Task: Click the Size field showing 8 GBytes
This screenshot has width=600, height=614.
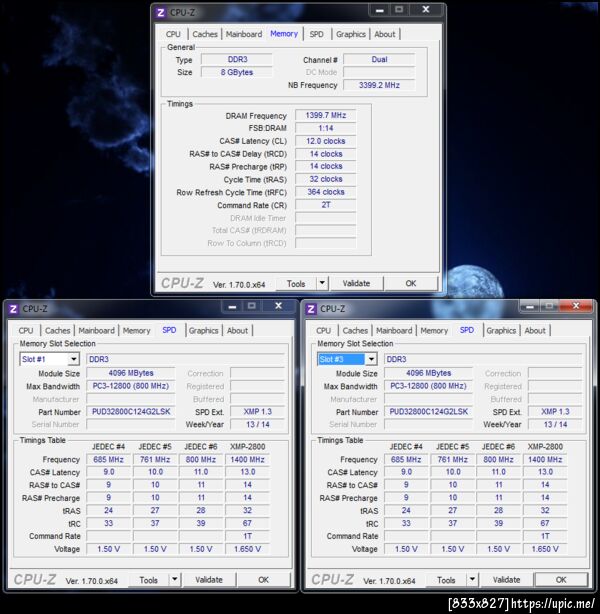Action: pyautogui.click(x=237, y=72)
